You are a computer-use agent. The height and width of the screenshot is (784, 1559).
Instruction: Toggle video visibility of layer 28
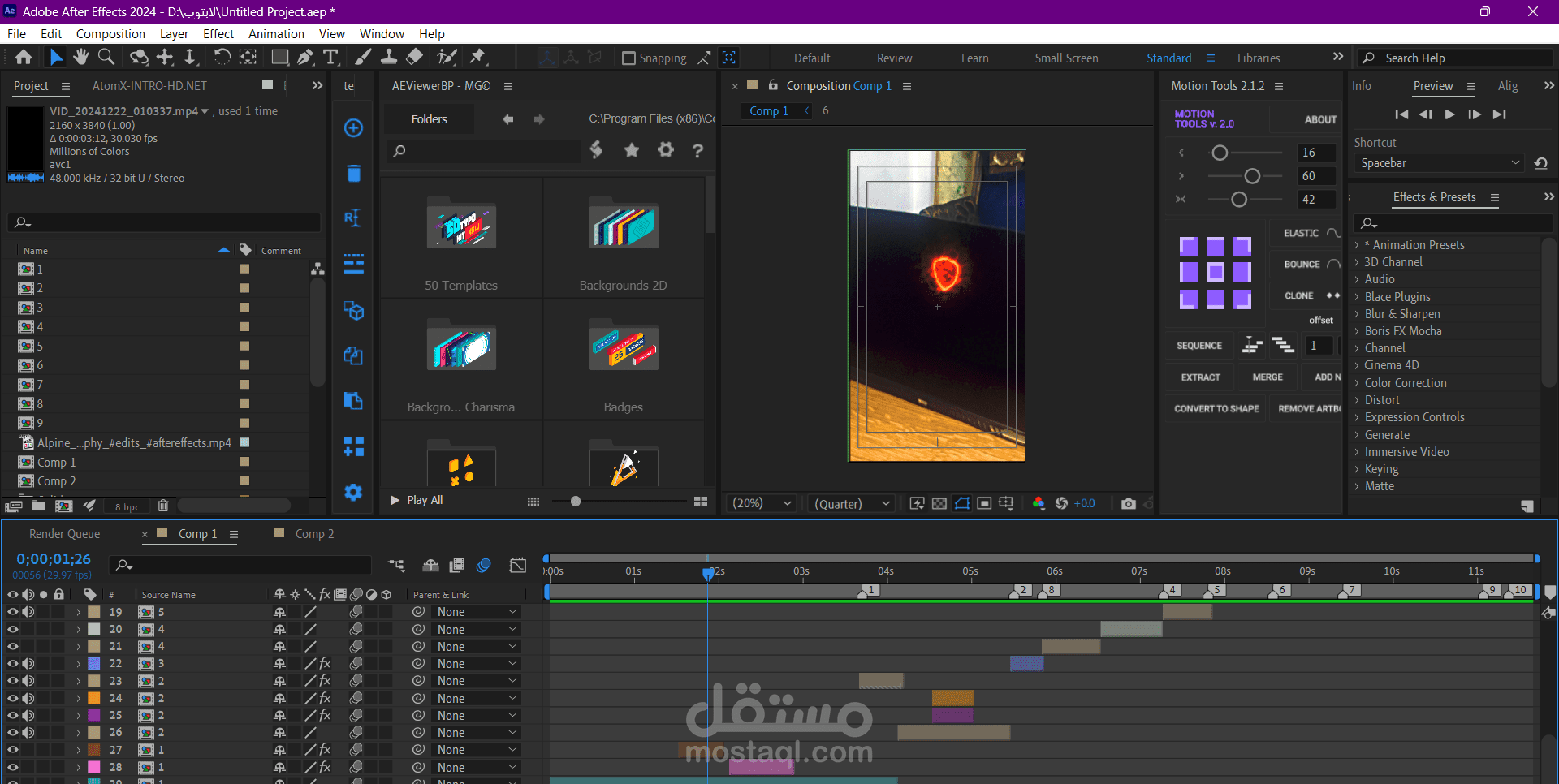[x=13, y=767]
